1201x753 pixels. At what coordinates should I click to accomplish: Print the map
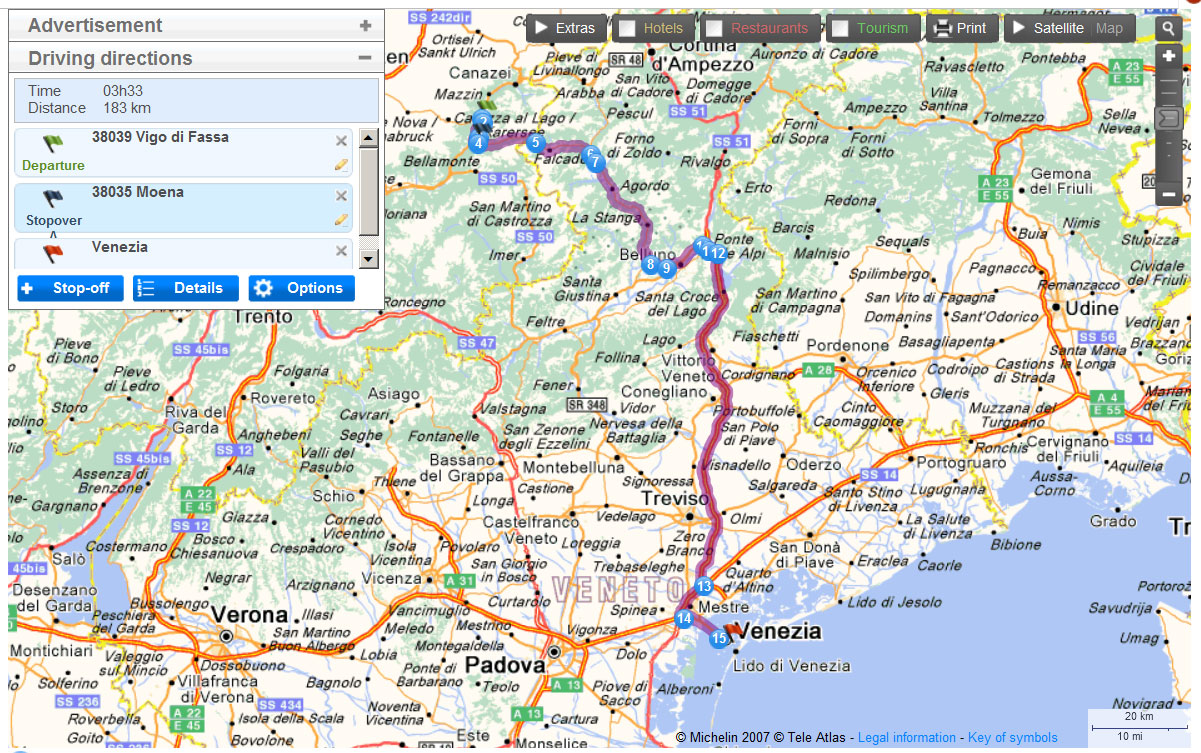point(960,28)
